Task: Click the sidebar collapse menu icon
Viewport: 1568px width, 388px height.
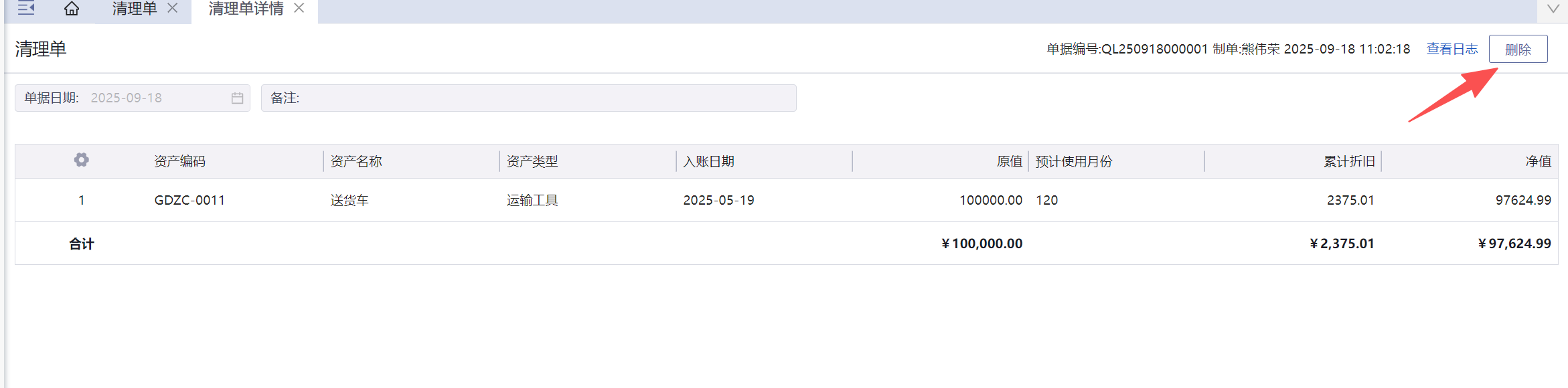Action: [26, 9]
